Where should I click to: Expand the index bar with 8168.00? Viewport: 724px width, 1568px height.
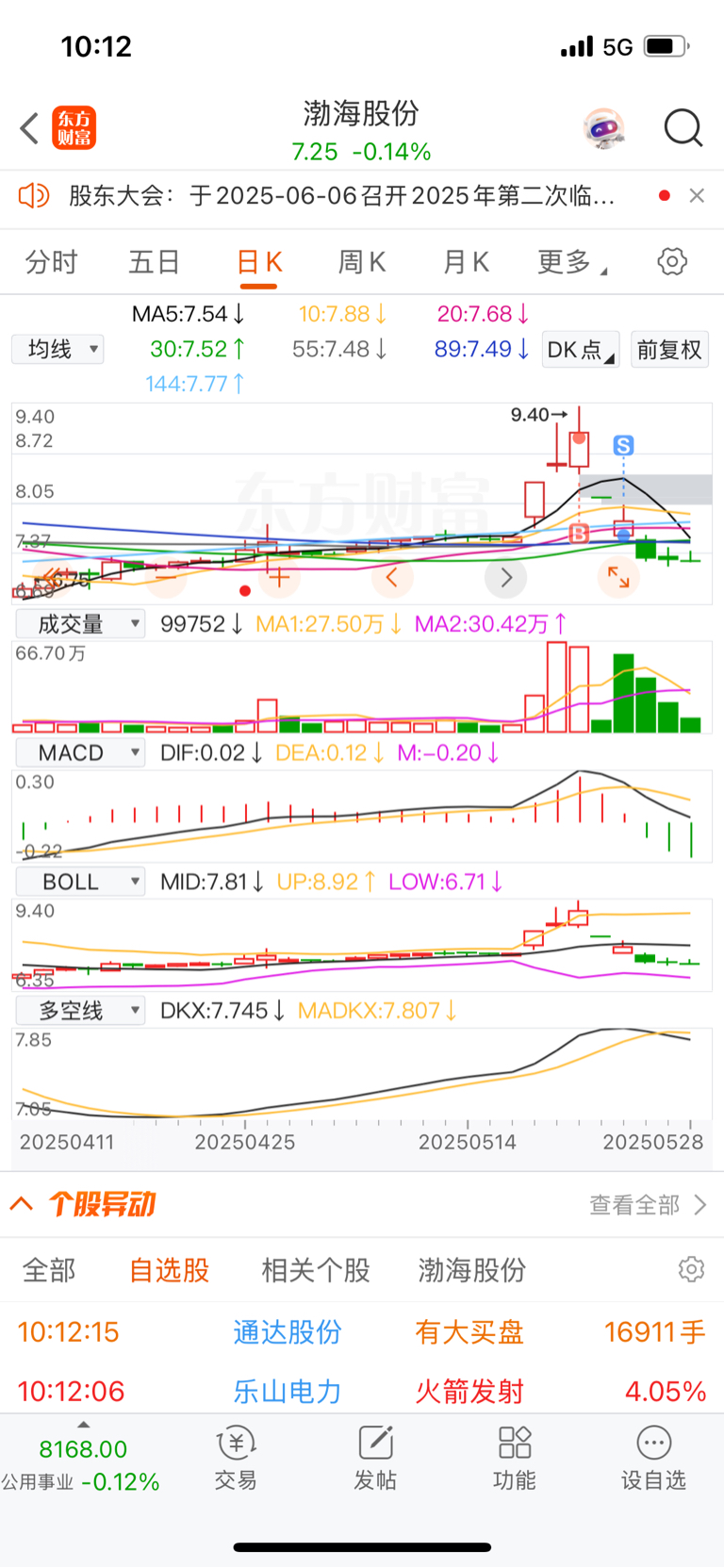[83, 1425]
